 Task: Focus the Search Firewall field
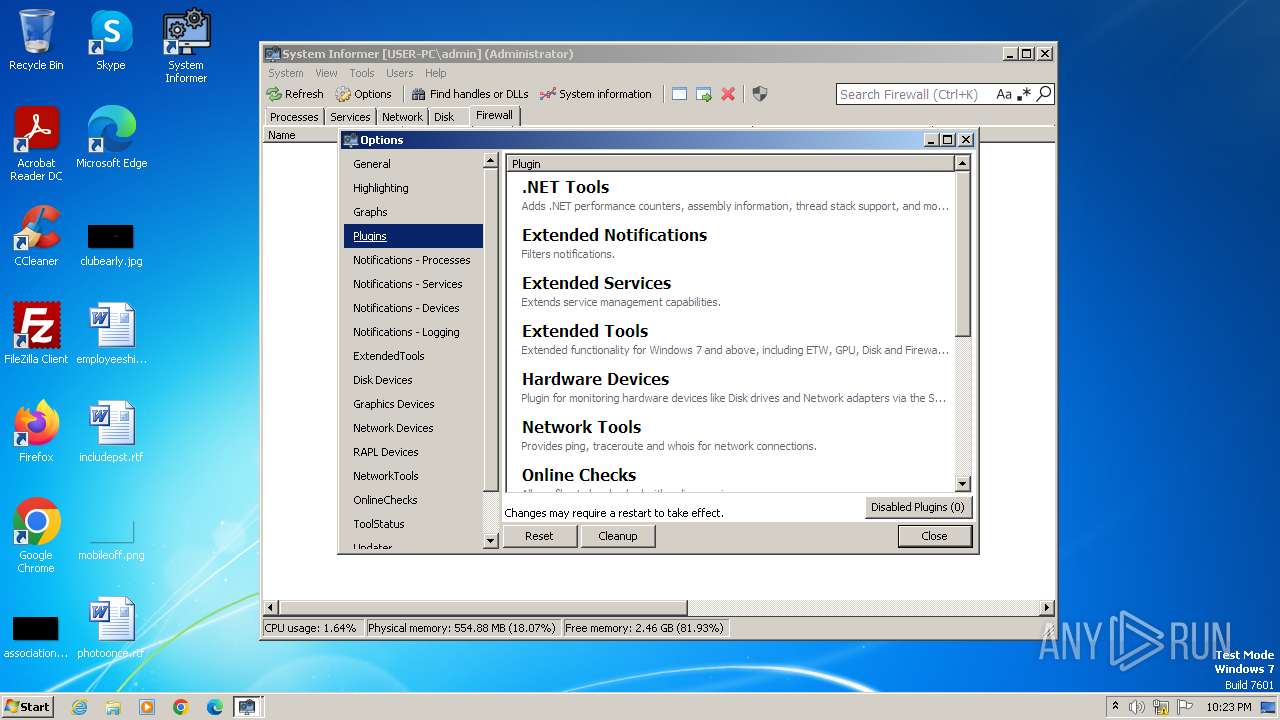coord(915,94)
